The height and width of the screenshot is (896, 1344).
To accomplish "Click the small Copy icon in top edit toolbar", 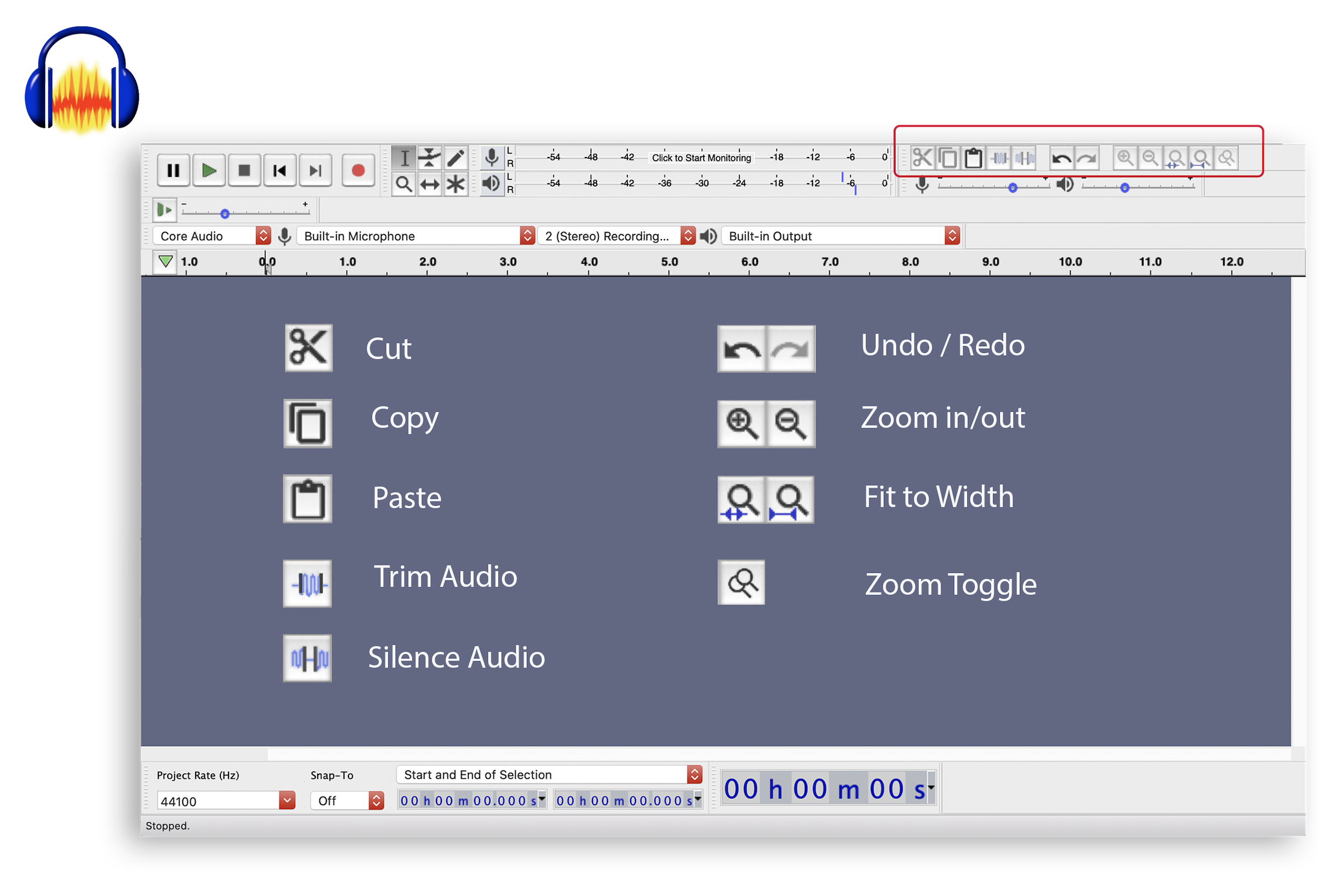I will coord(948,157).
